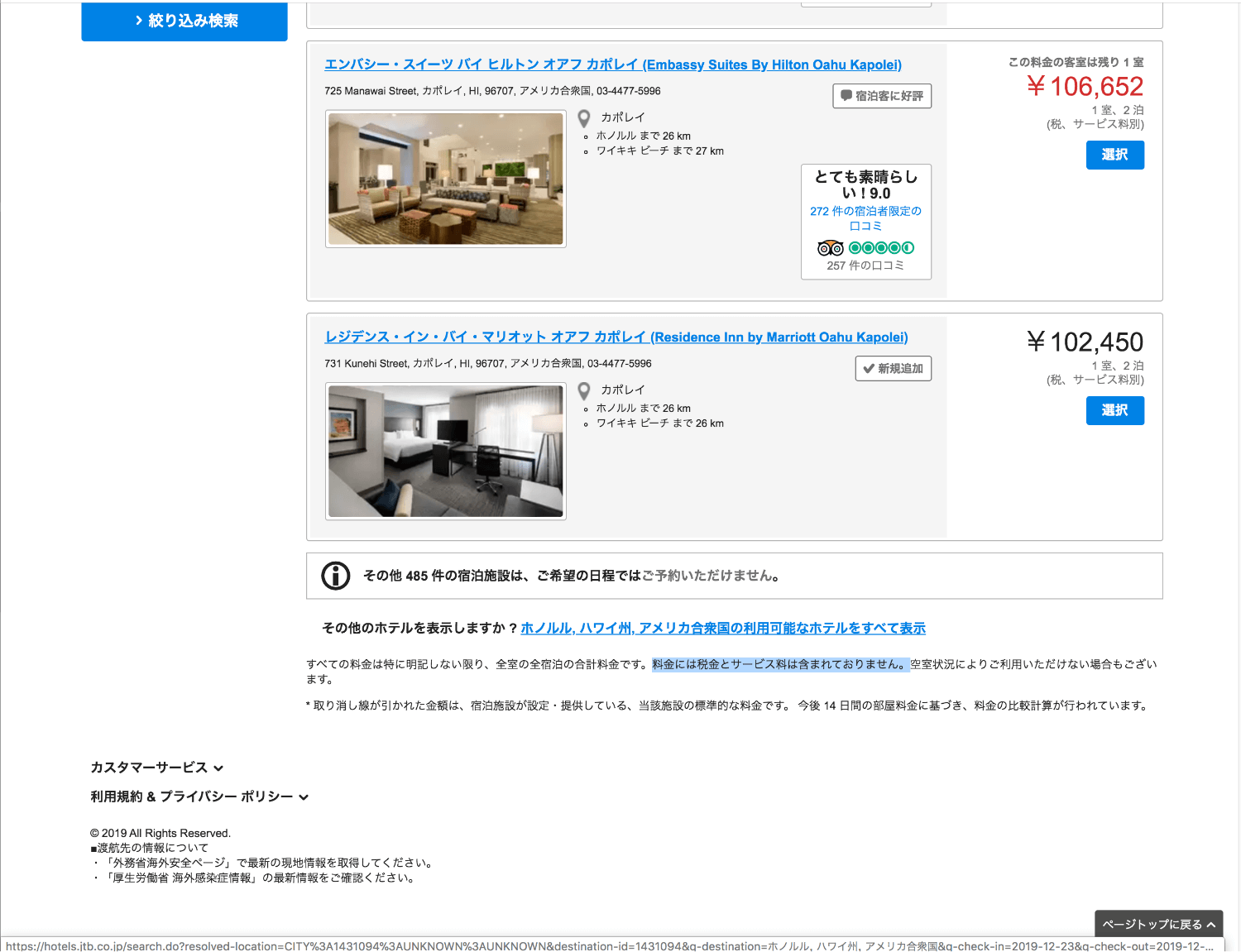The width and height of the screenshot is (1241, 952).
Task: Click the とても素晴らしい！9.0 rating text
Action: coord(866,184)
